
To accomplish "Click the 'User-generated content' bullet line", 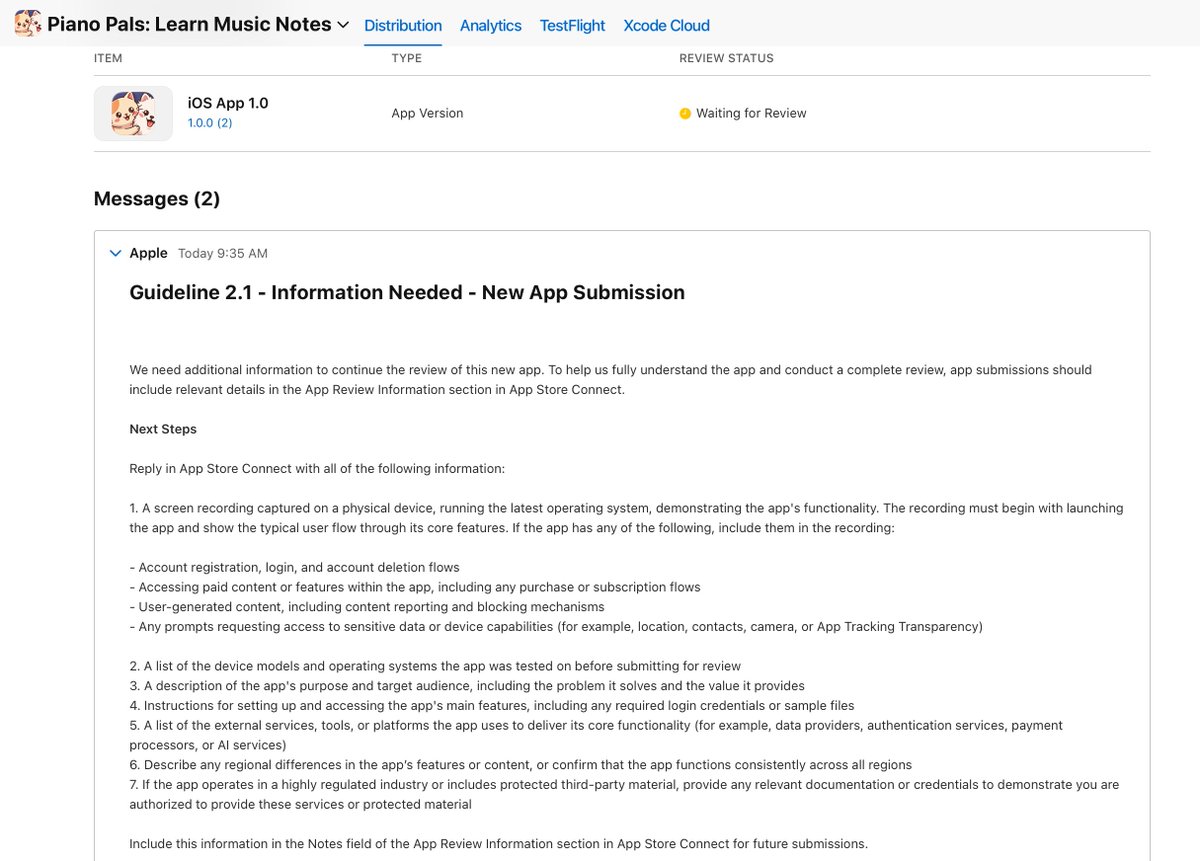I will (367, 607).
